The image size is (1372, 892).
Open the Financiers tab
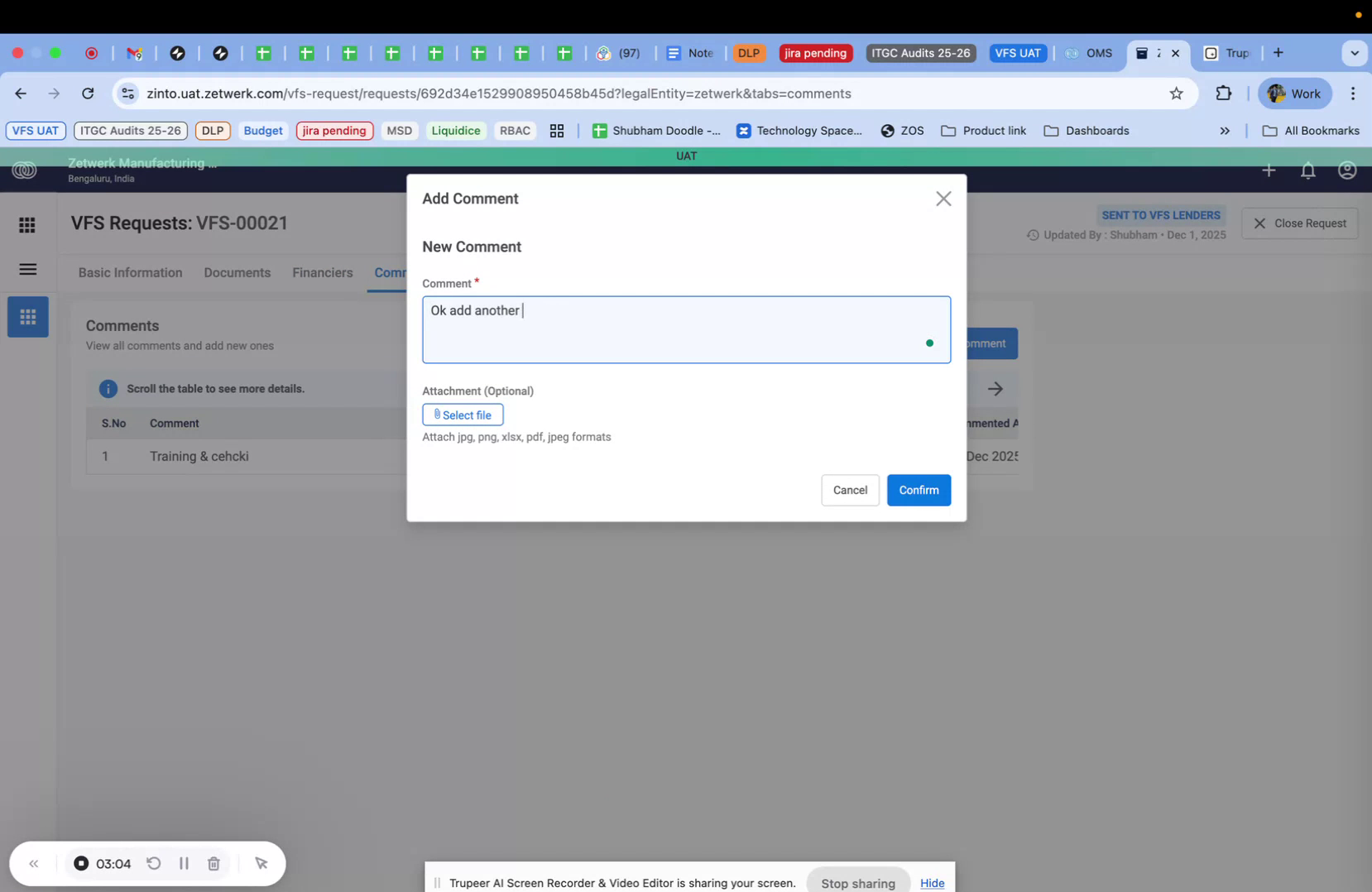[322, 272]
